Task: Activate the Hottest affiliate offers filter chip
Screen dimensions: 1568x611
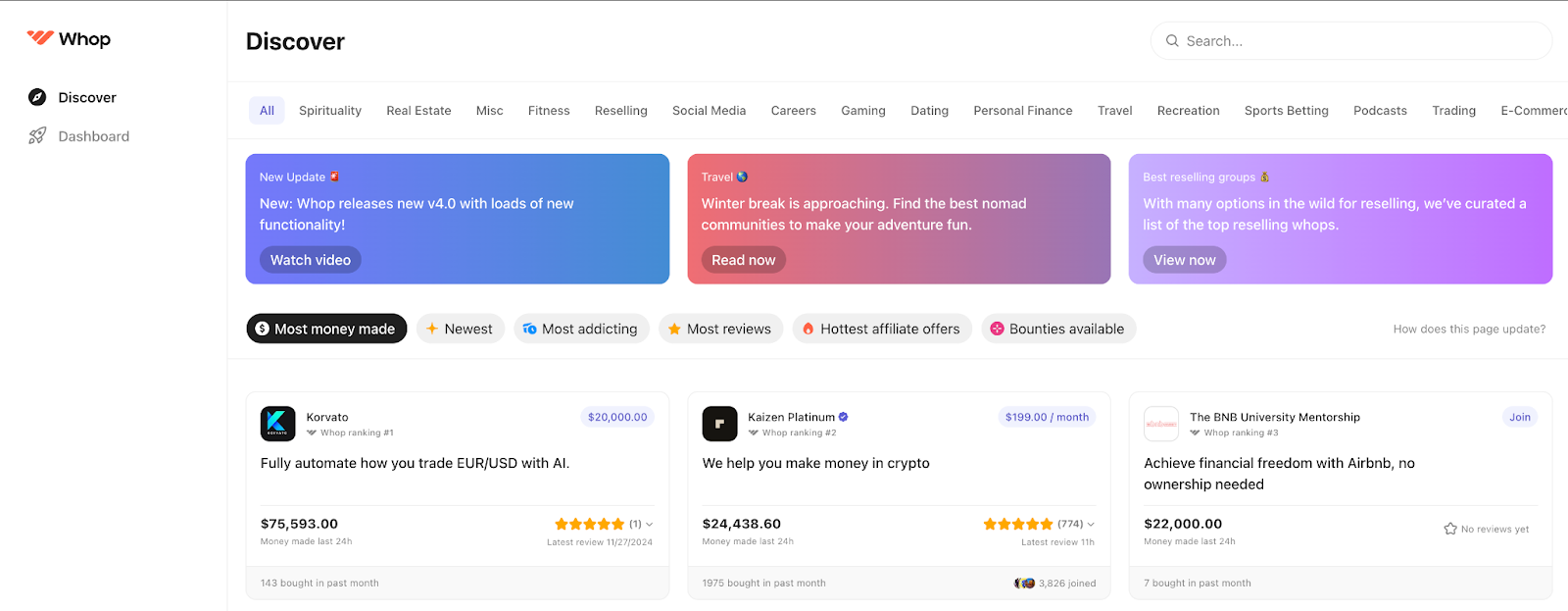Action: tap(882, 329)
